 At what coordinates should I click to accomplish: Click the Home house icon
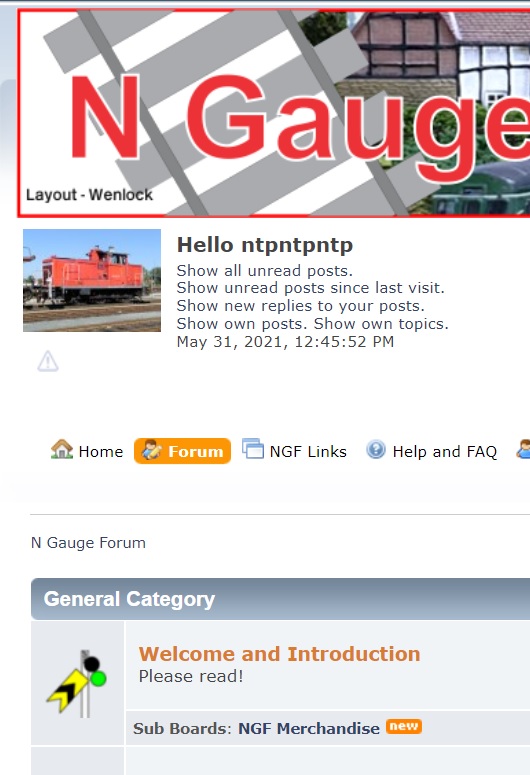tap(62, 449)
